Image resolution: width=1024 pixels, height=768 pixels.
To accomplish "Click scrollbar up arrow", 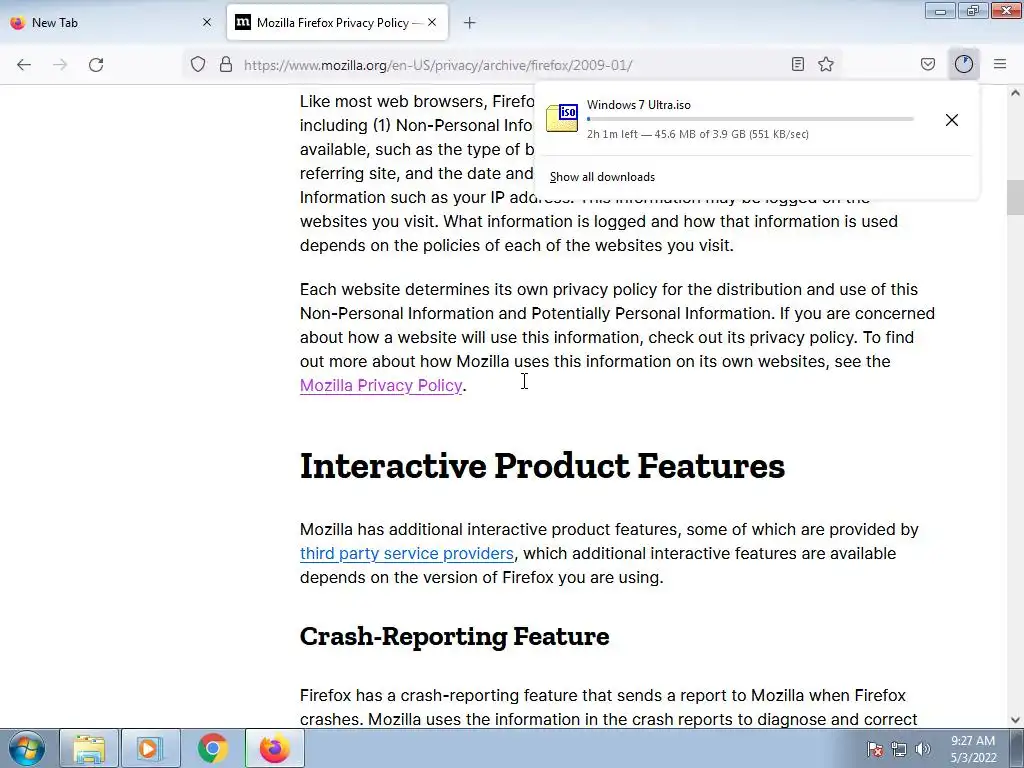I will click(1015, 93).
